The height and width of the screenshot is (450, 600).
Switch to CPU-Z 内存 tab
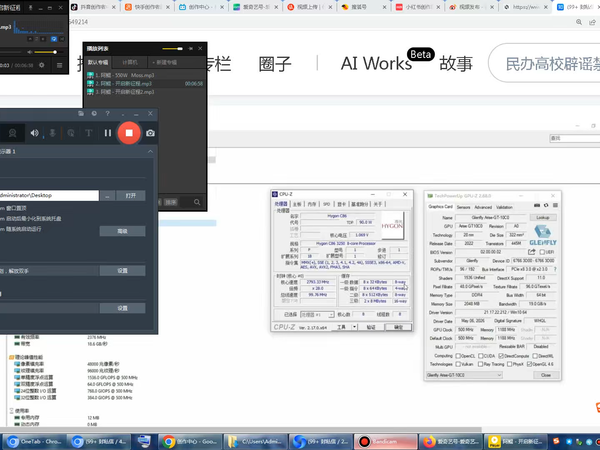[312, 204]
